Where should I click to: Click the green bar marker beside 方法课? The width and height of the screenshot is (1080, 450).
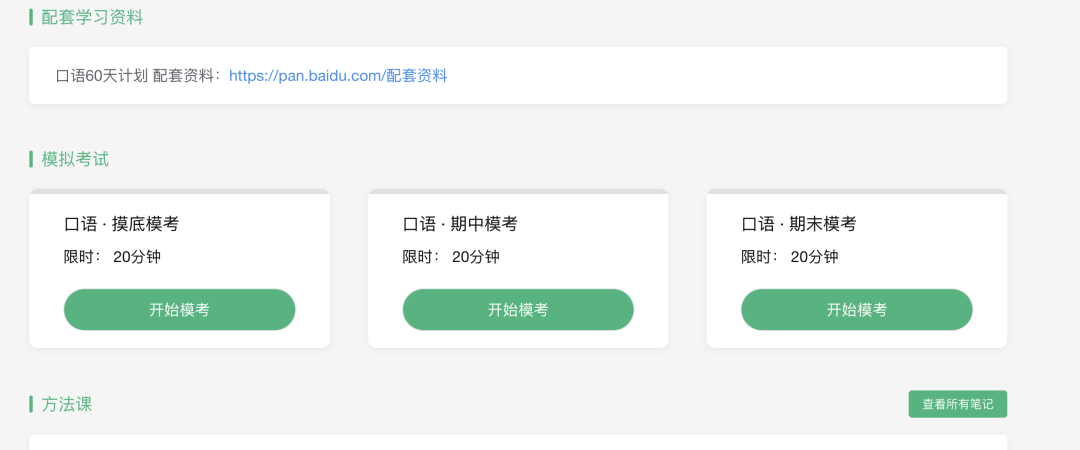click(x=31, y=405)
